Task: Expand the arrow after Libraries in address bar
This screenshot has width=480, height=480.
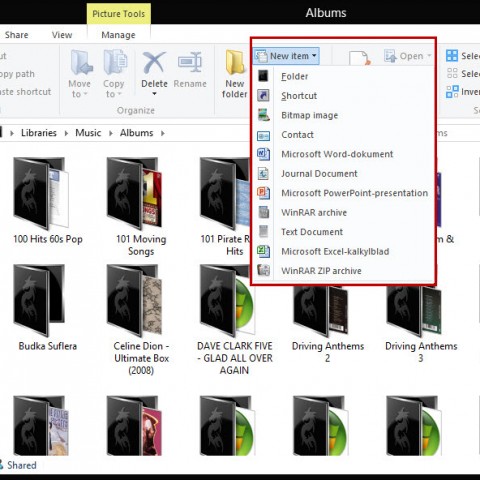Action: 66,133
